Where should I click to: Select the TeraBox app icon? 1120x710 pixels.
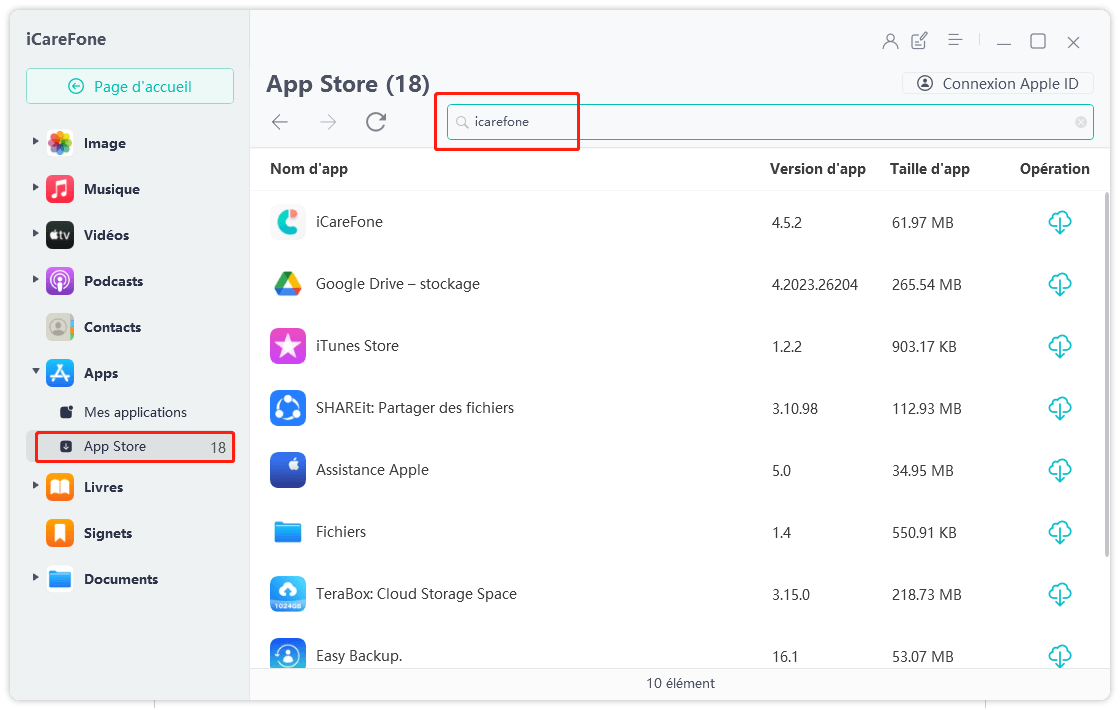pyautogui.click(x=288, y=594)
